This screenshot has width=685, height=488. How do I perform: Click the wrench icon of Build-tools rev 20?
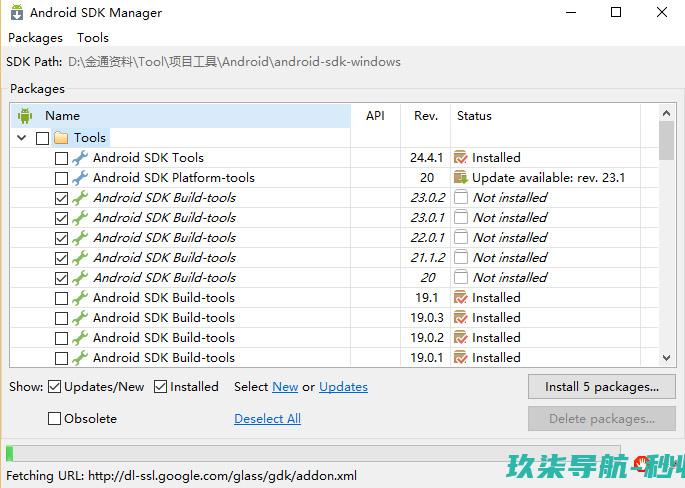tap(80, 278)
